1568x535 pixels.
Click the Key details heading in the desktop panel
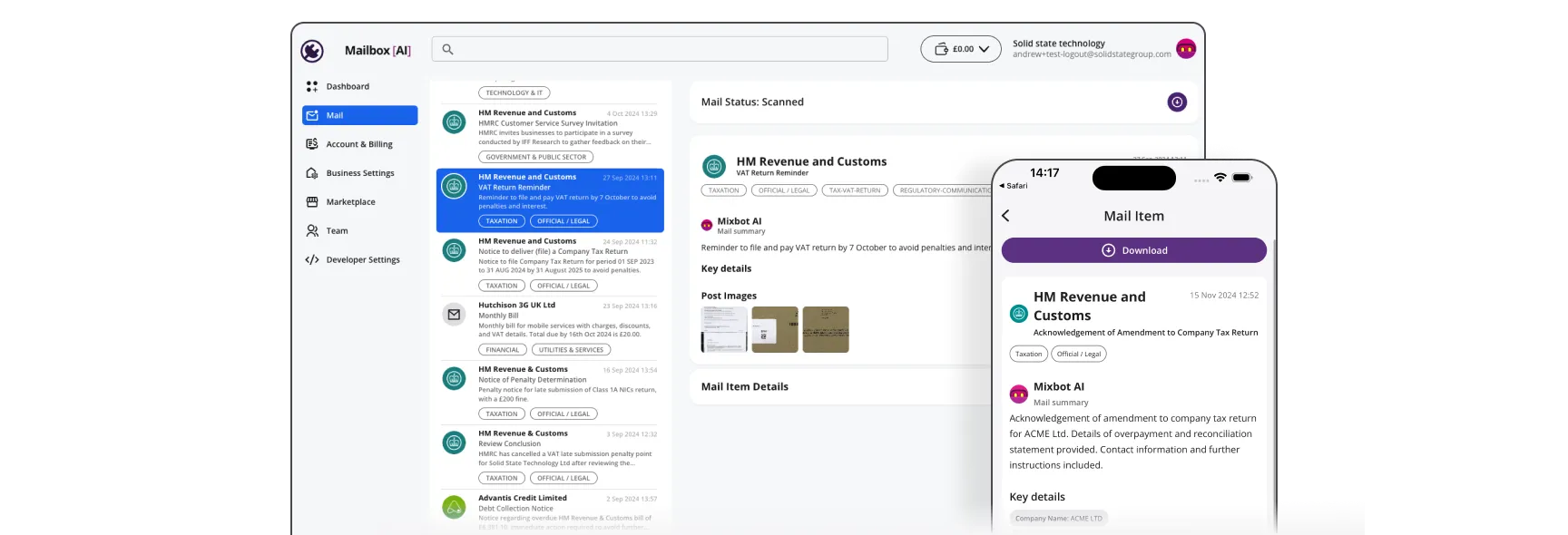pyautogui.click(x=726, y=268)
